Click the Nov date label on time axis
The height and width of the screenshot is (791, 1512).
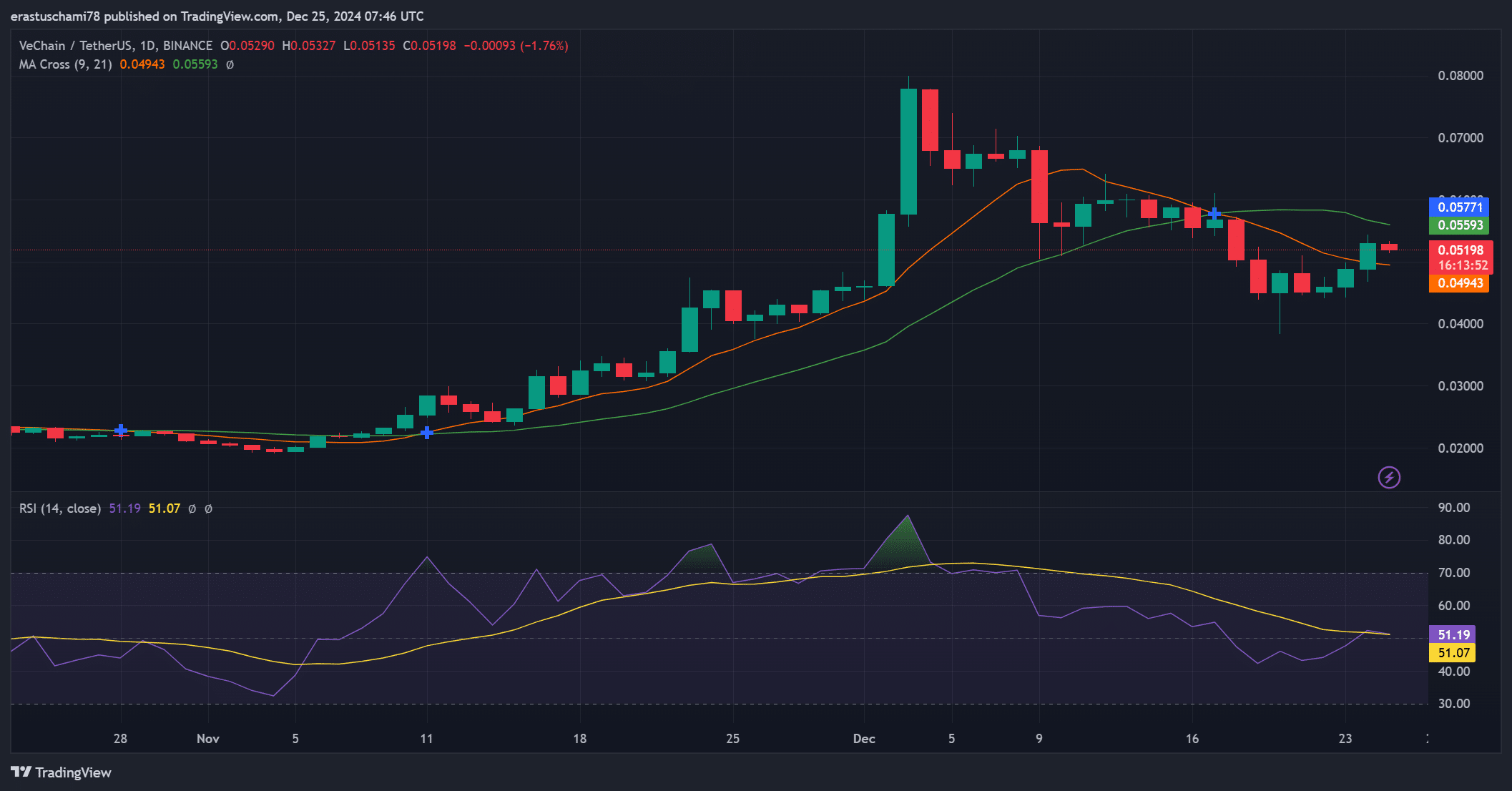[x=208, y=739]
